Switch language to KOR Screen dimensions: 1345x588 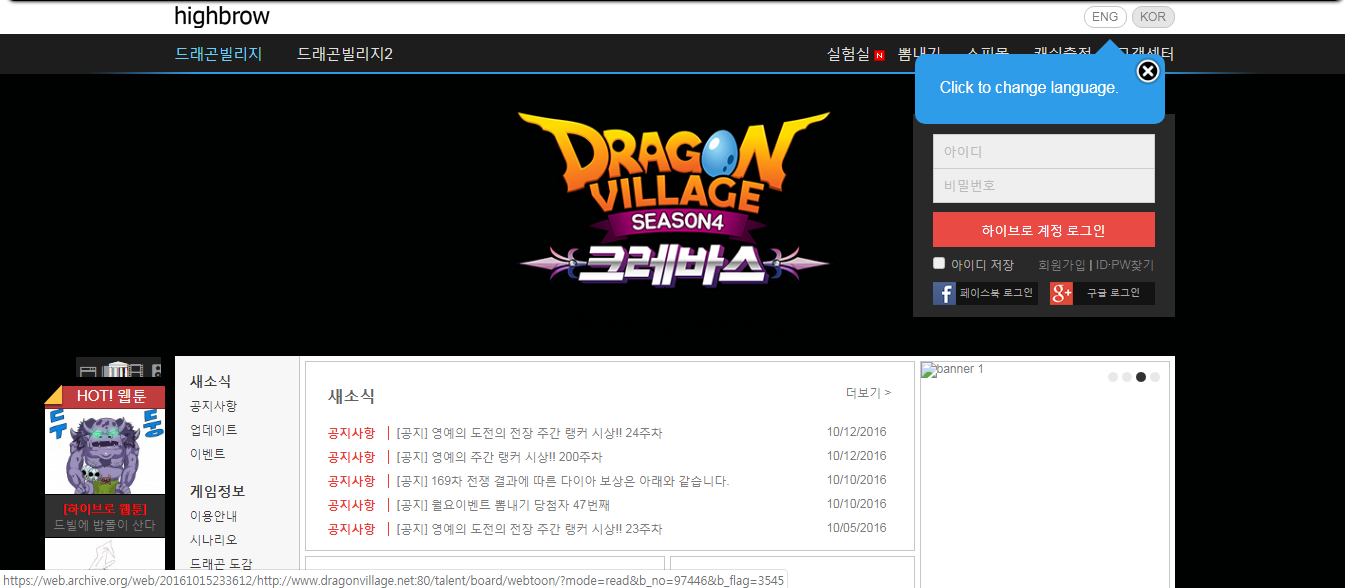click(x=1153, y=17)
